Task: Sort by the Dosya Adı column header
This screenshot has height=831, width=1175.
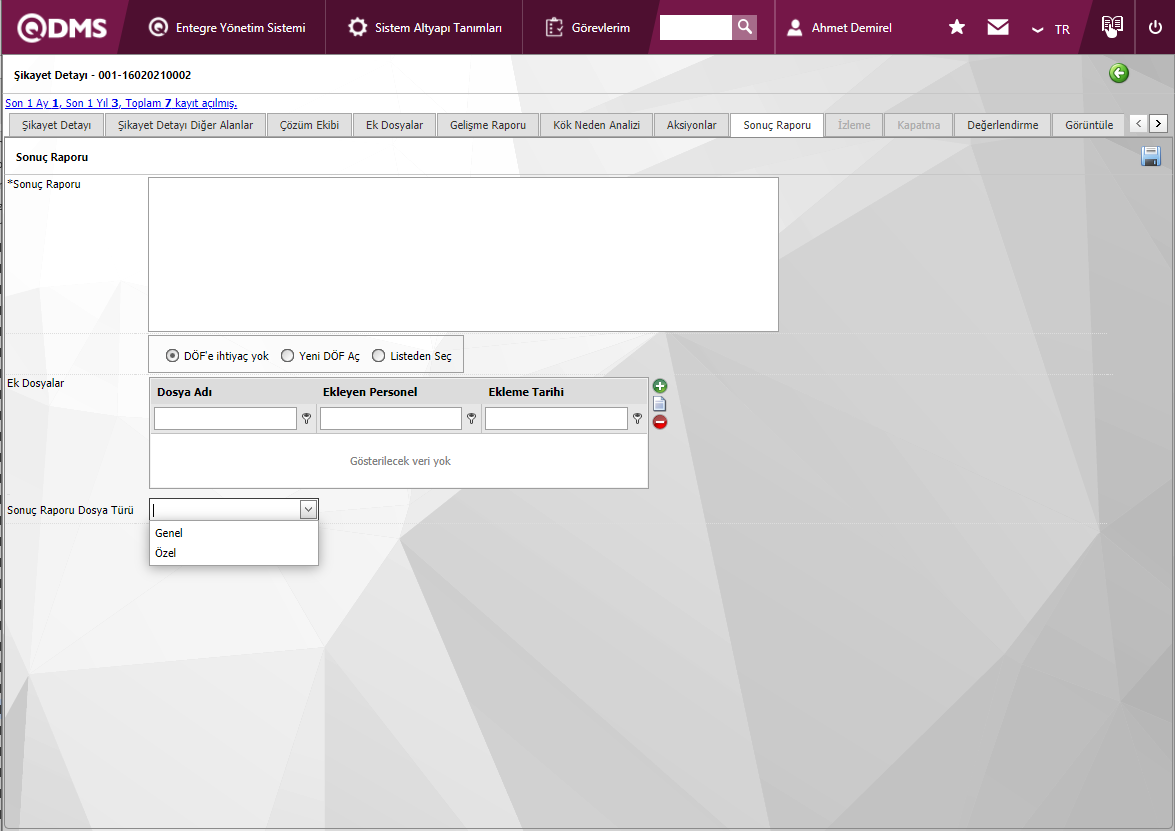Action: [184, 392]
